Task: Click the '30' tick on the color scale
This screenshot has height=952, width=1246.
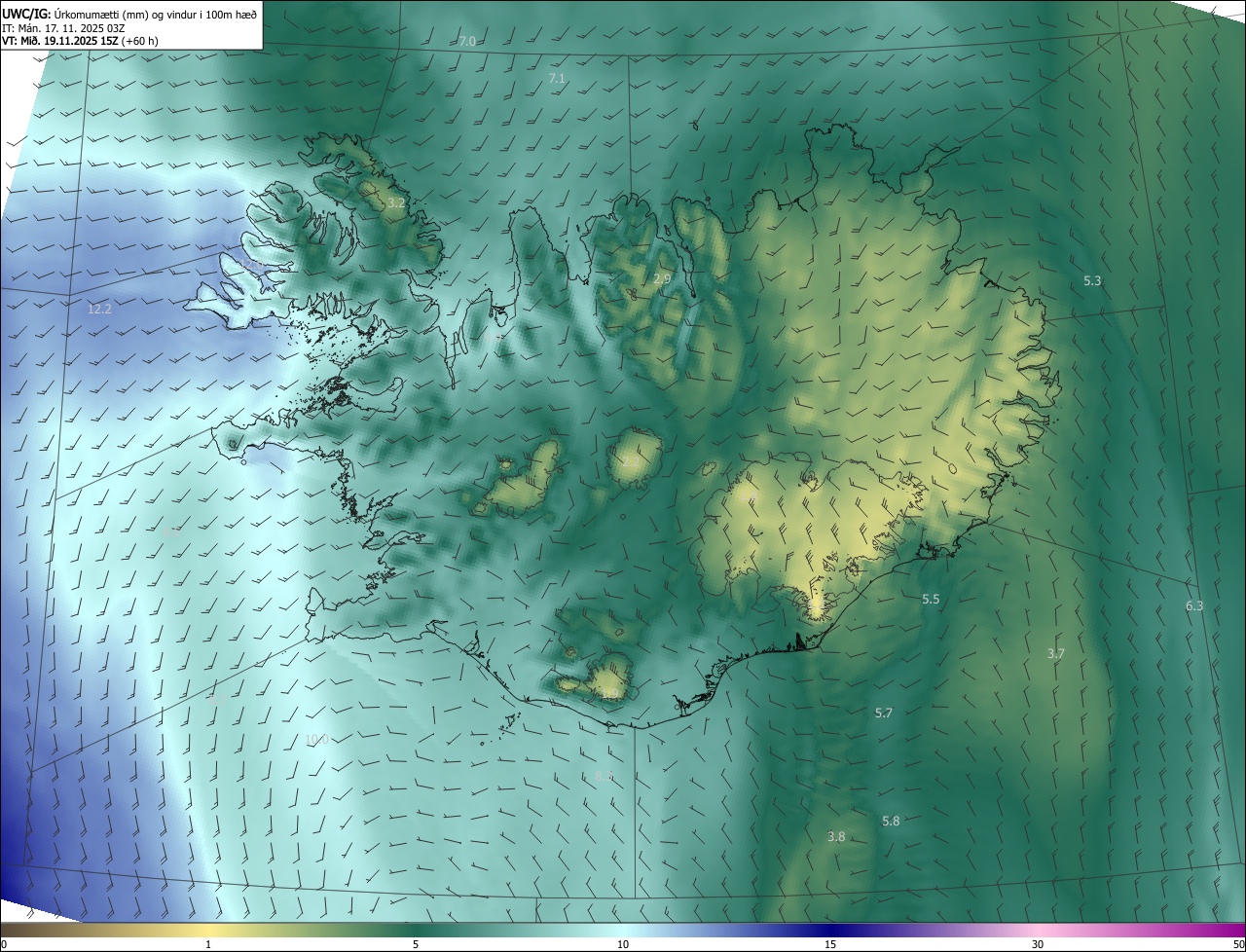Action: (x=1038, y=945)
